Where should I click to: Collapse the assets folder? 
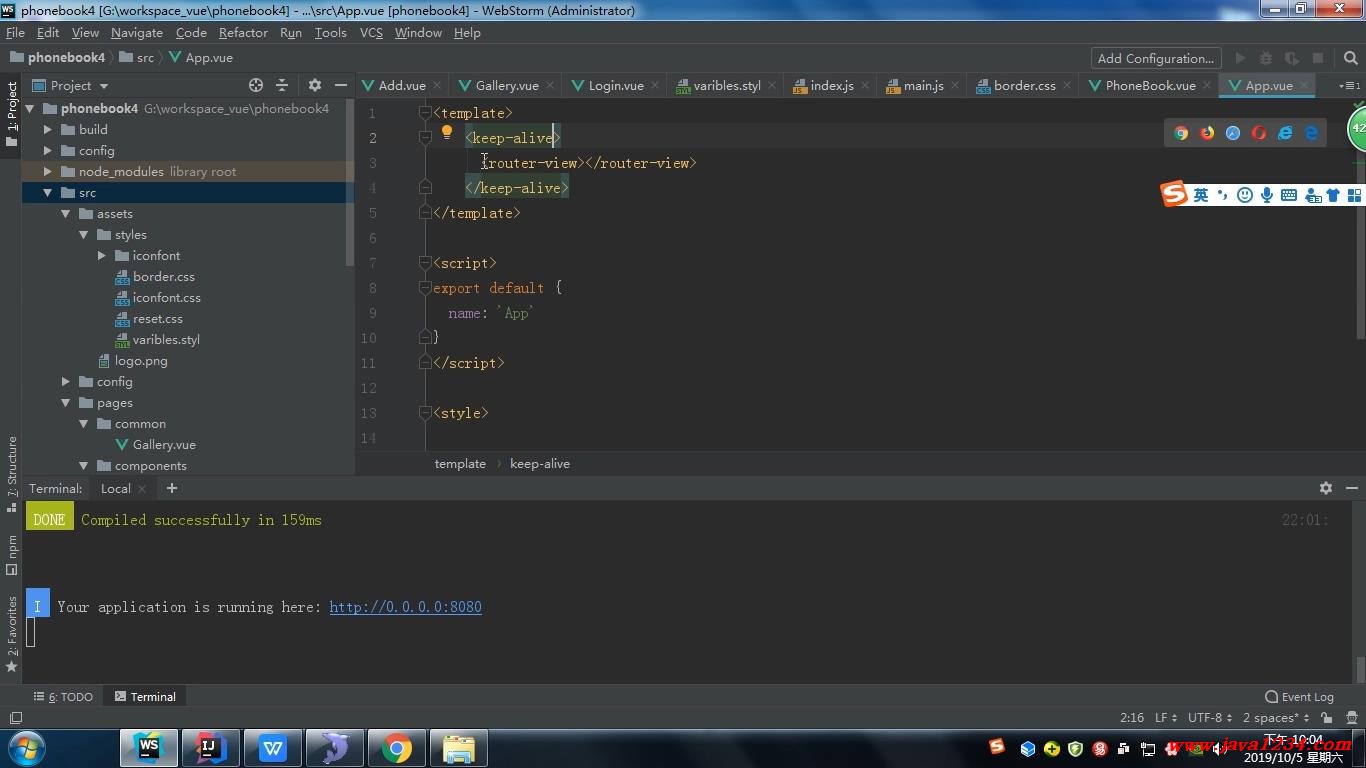tap(65, 213)
